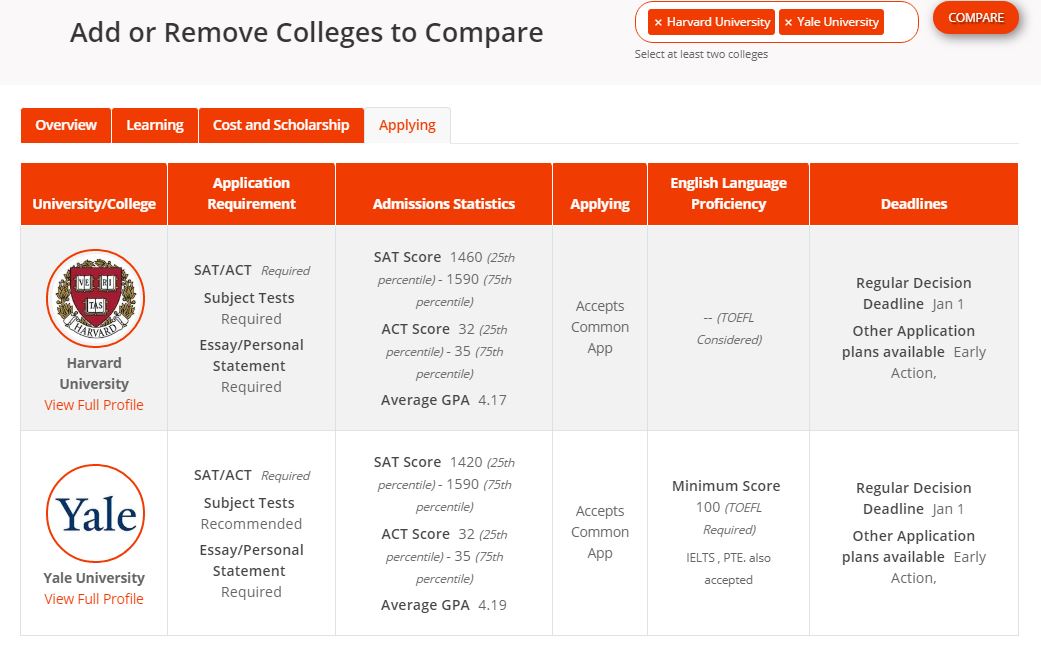
Task: Click inside the college selection input box
Action: [899, 22]
